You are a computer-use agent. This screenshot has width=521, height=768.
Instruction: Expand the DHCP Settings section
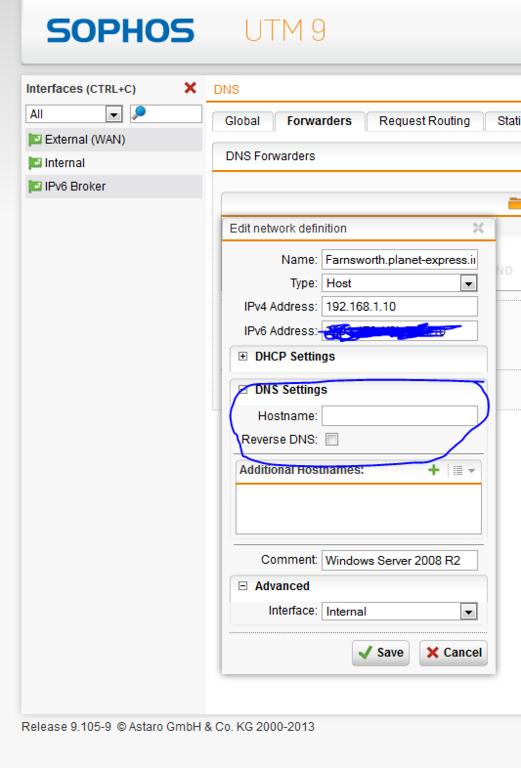tap(242, 356)
